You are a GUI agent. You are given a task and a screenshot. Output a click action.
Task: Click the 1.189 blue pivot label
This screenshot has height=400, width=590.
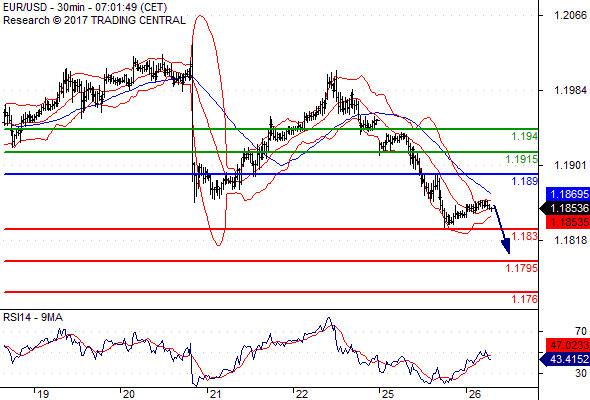(525, 181)
